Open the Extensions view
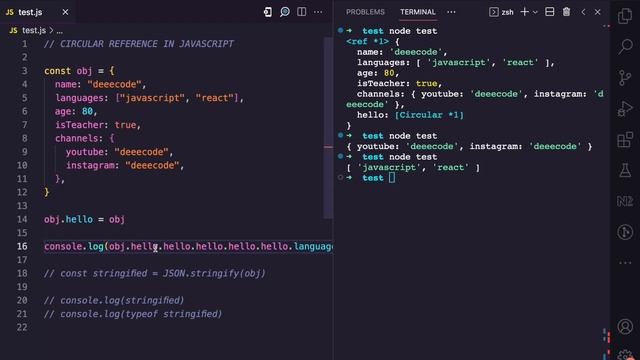 coord(625,140)
